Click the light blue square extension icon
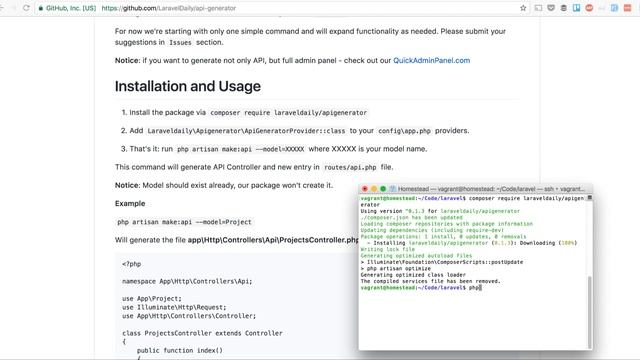The width and height of the screenshot is (640, 360). (x=614, y=8)
